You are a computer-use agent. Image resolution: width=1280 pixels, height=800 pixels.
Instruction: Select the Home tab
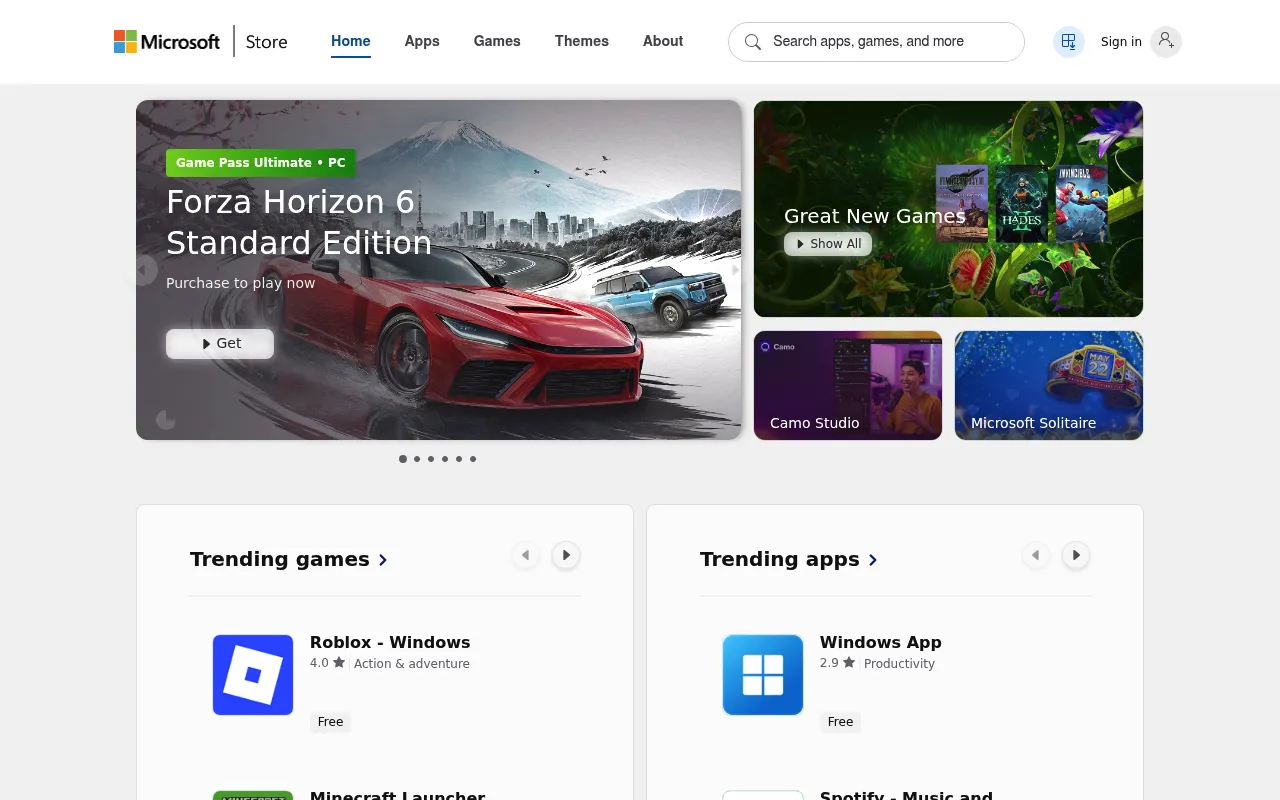tap(351, 41)
